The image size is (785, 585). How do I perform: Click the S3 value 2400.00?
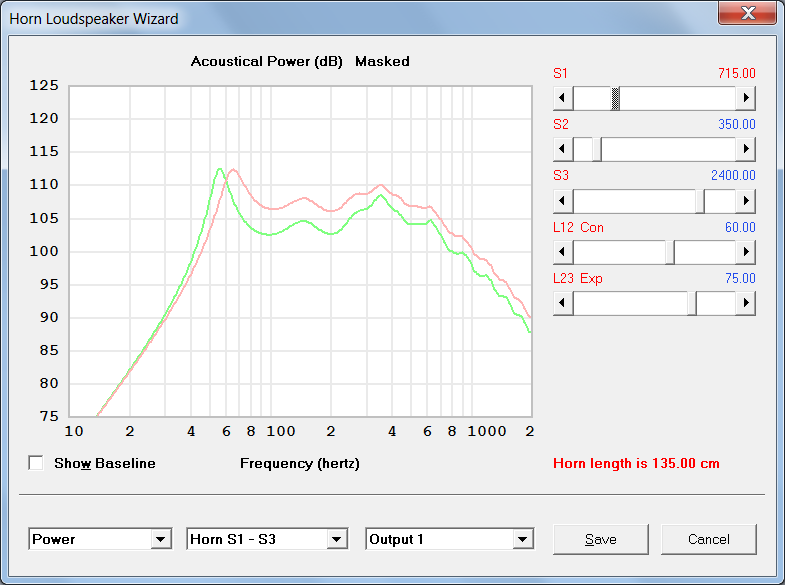coord(733,176)
